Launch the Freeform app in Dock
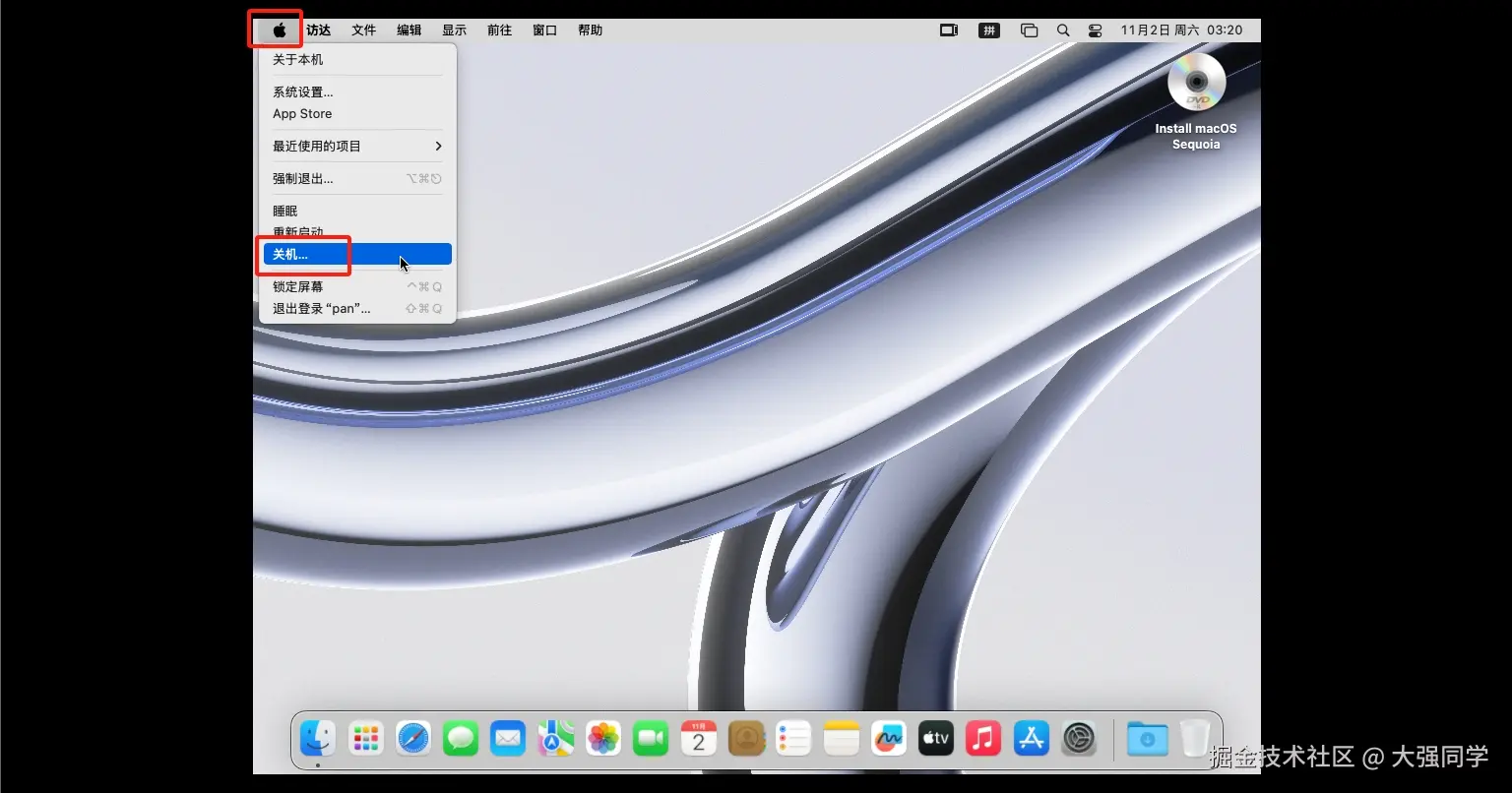Image resolution: width=1512 pixels, height=793 pixels. click(x=889, y=738)
